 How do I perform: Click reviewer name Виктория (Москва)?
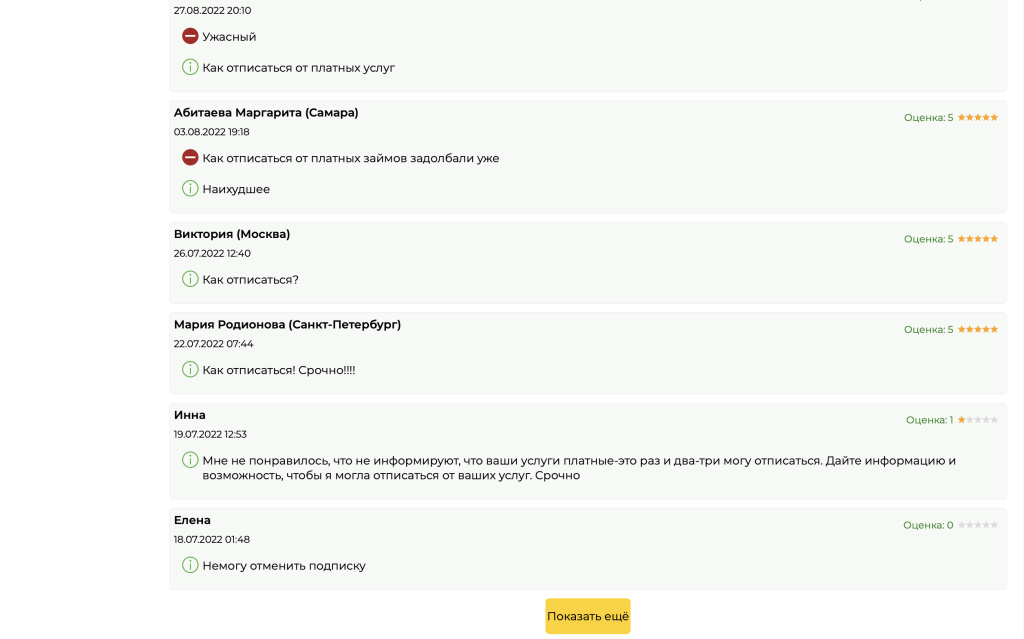(x=232, y=234)
